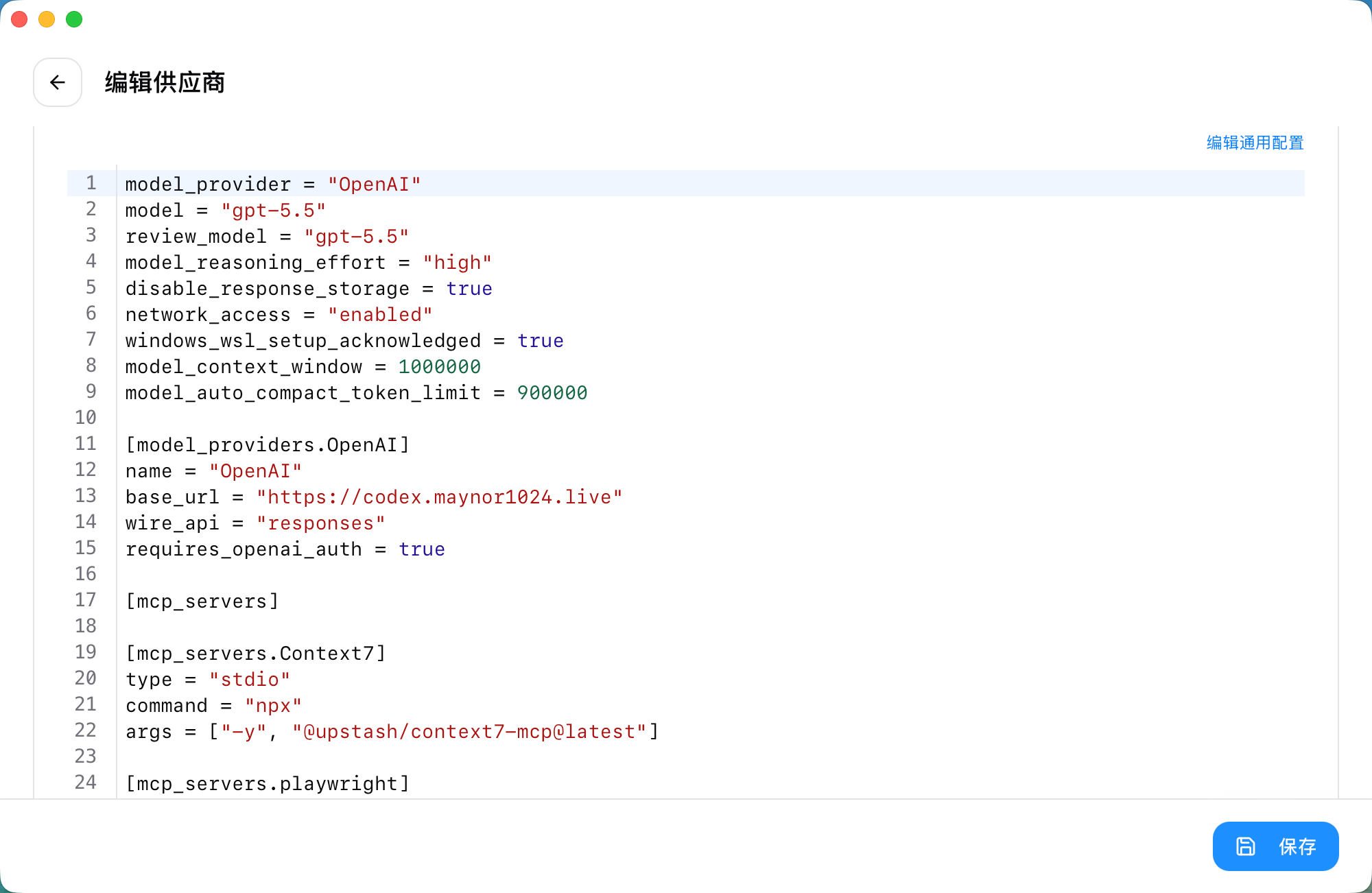Click the floppy disk save icon
The image size is (1372, 893).
(1246, 846)
